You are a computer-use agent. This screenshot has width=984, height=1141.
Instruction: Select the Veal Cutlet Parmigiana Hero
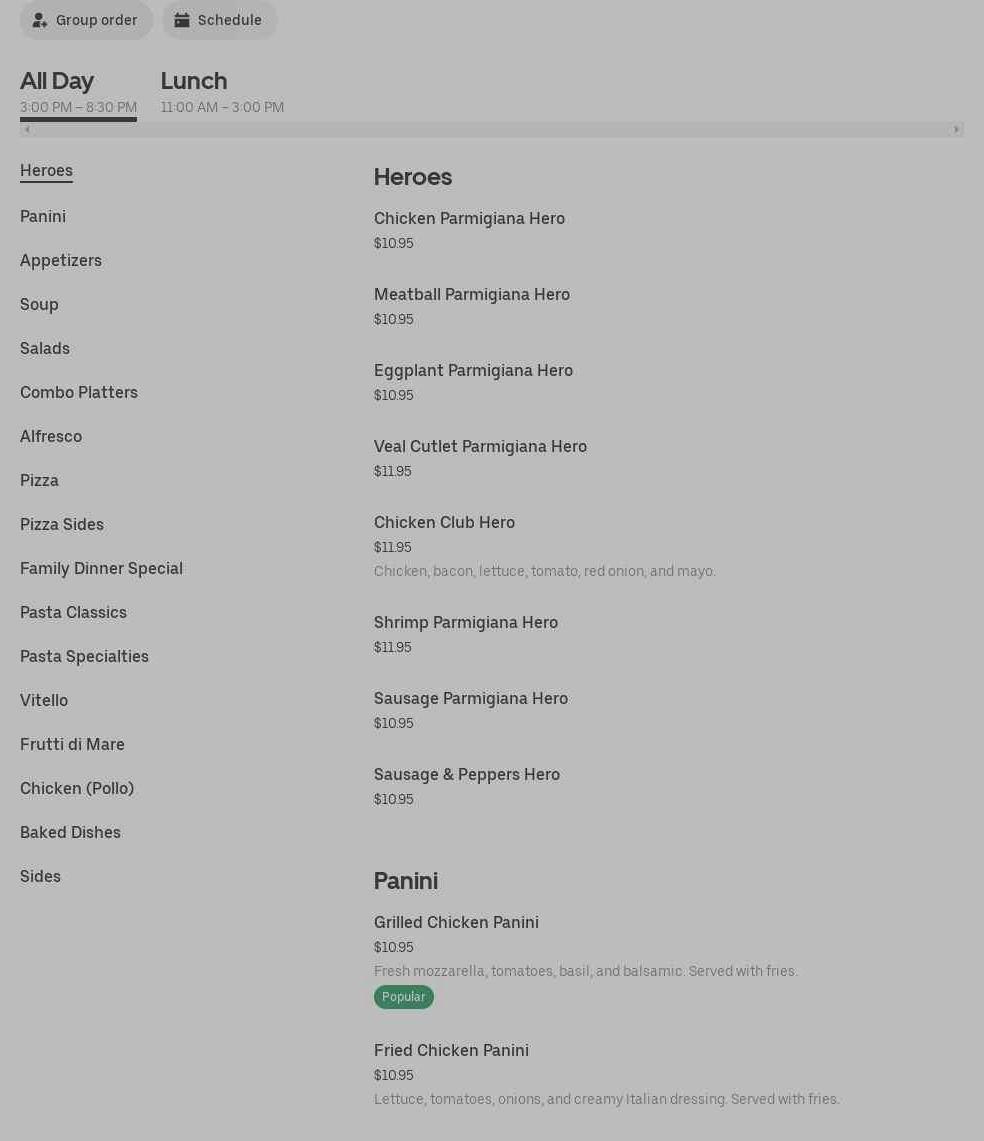click(480, 446)
